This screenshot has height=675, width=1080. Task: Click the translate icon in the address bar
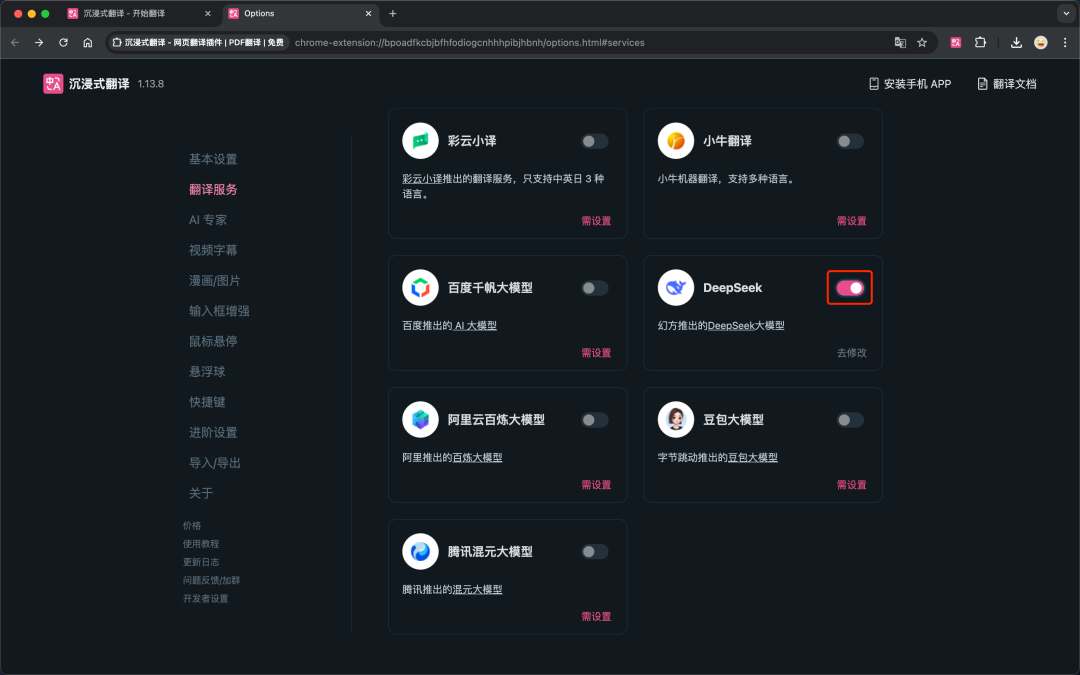[901, 42]
